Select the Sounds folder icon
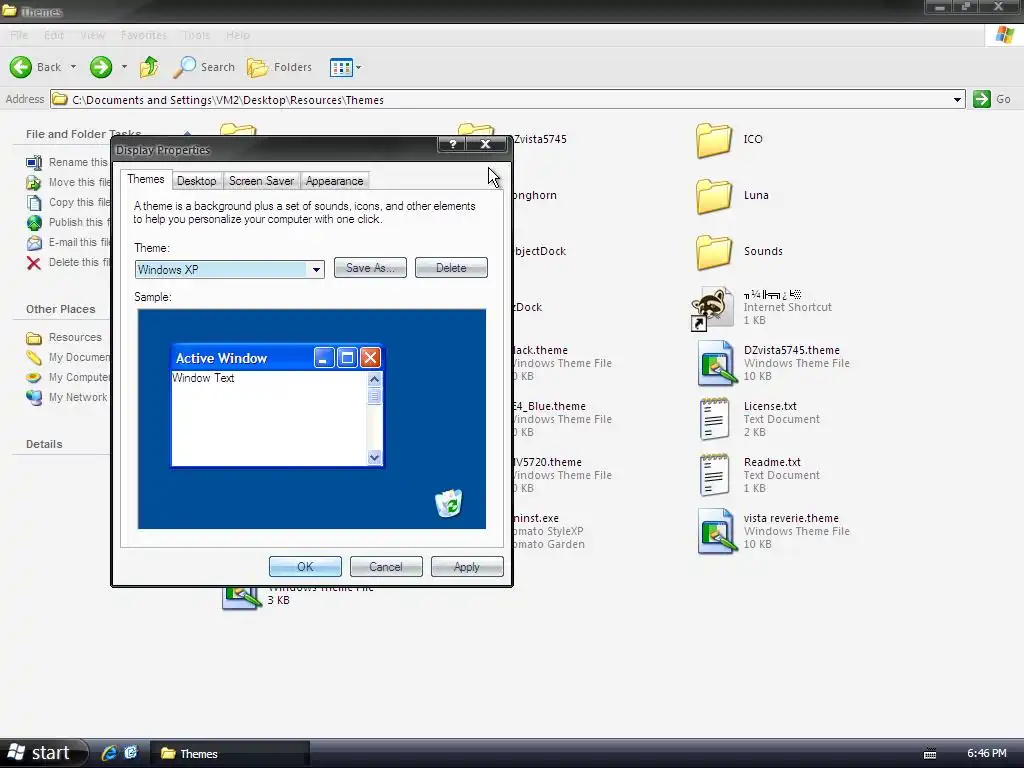 point(714,252)
